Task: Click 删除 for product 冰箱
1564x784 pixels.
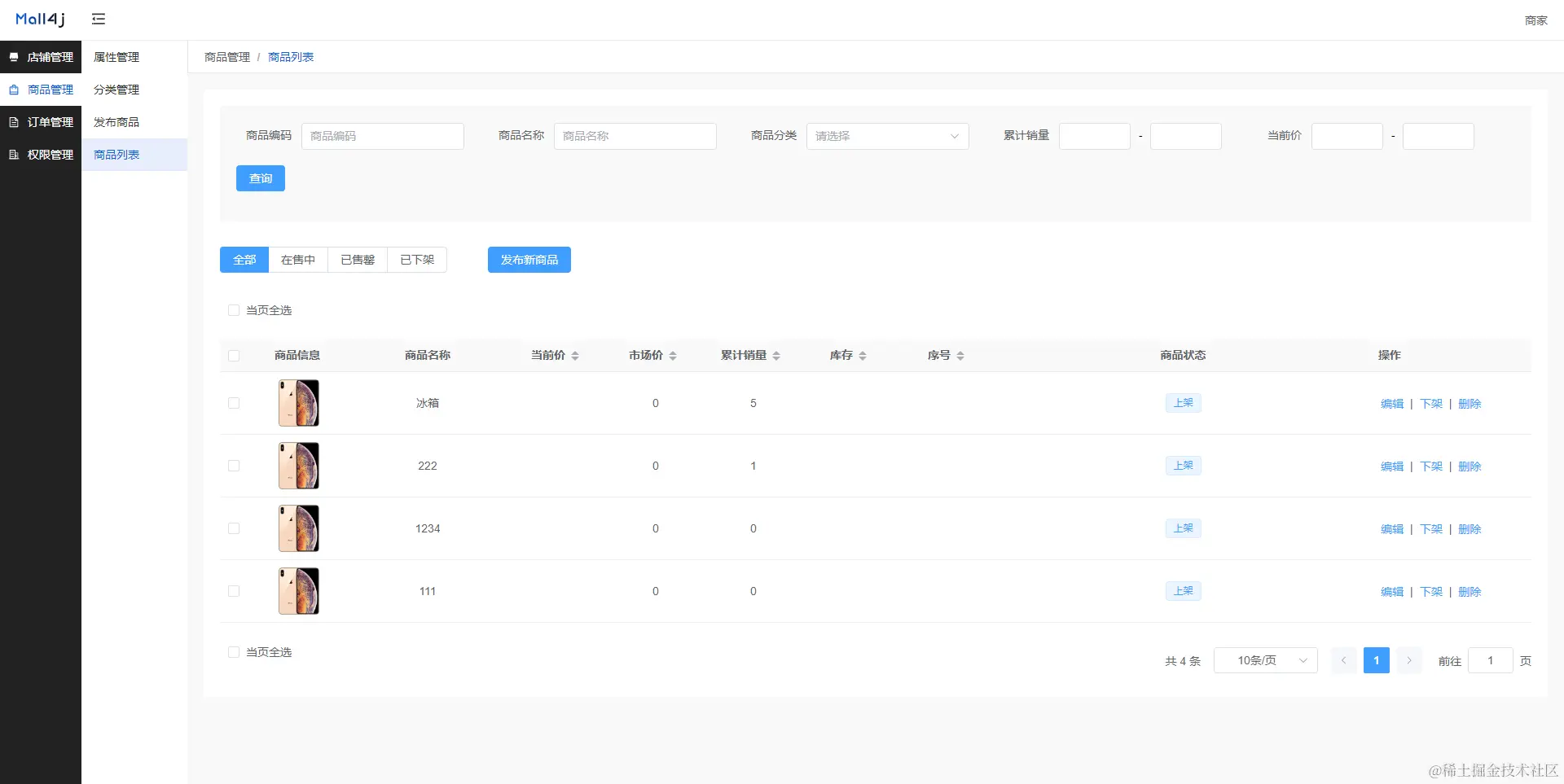Action: coord(1470,404)
